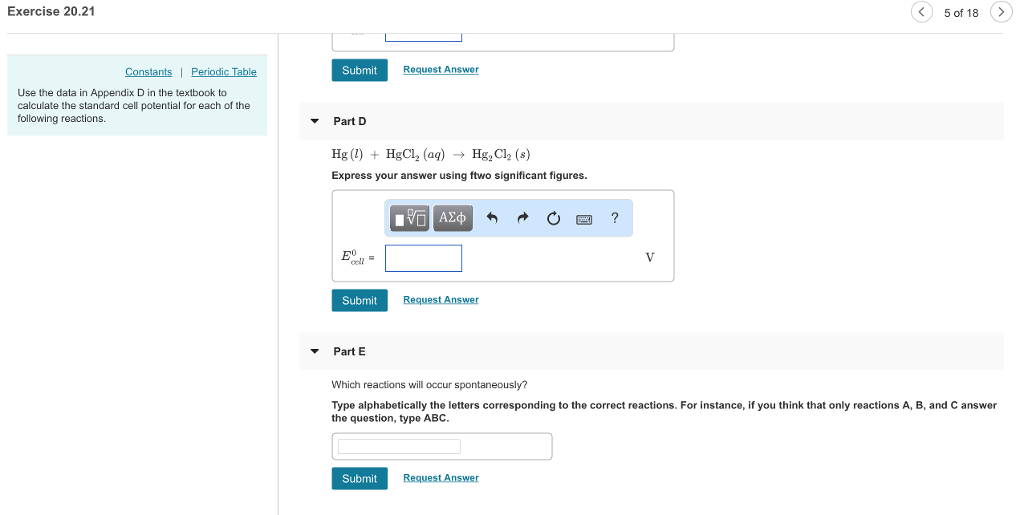This screenshot has height=515, width=1024.
Task: Select the significant figures instruction text
Action: pos(459,176)
